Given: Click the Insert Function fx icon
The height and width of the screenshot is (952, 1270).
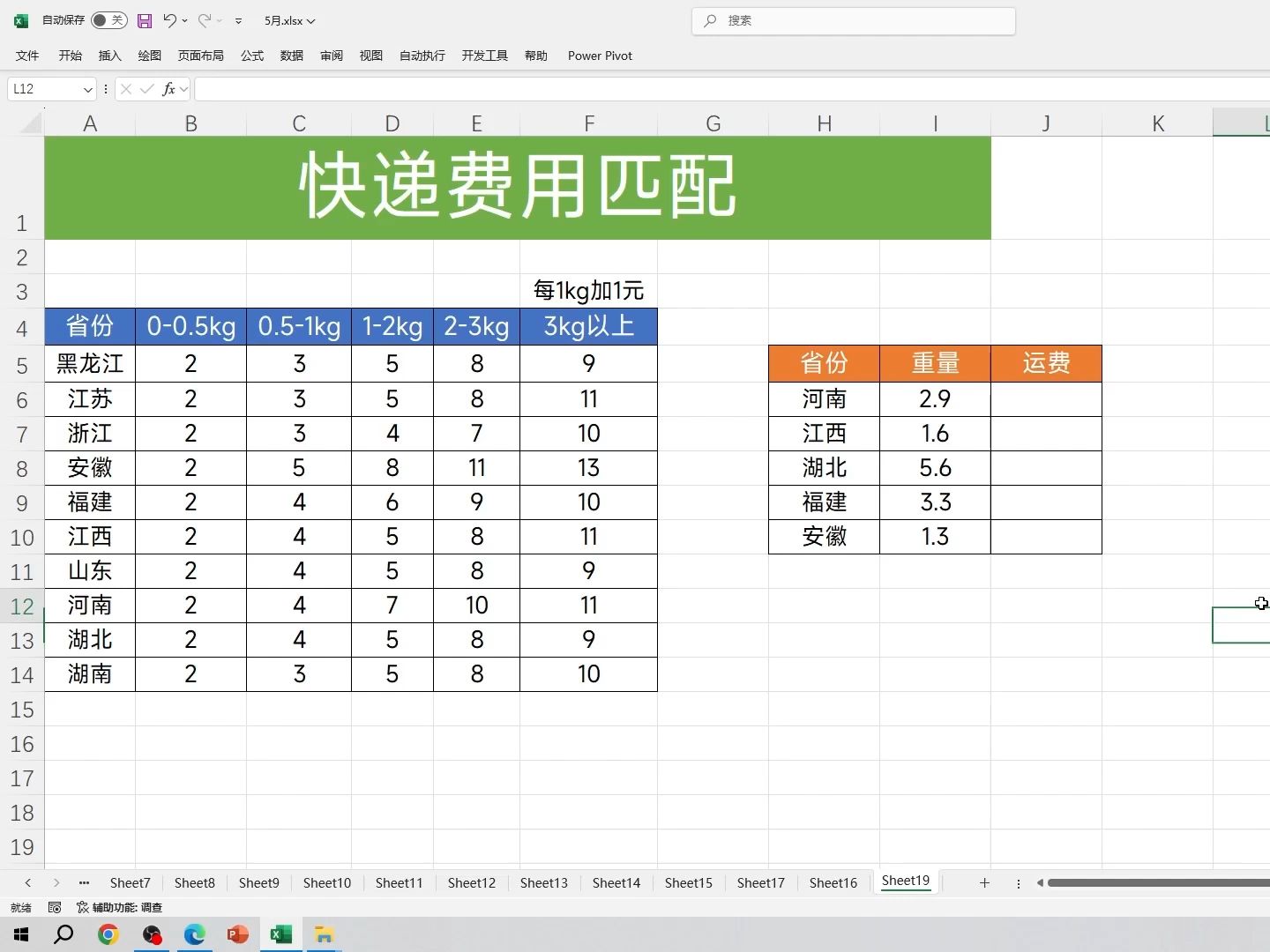Looking at the screenshot, I should click(168, 89).
